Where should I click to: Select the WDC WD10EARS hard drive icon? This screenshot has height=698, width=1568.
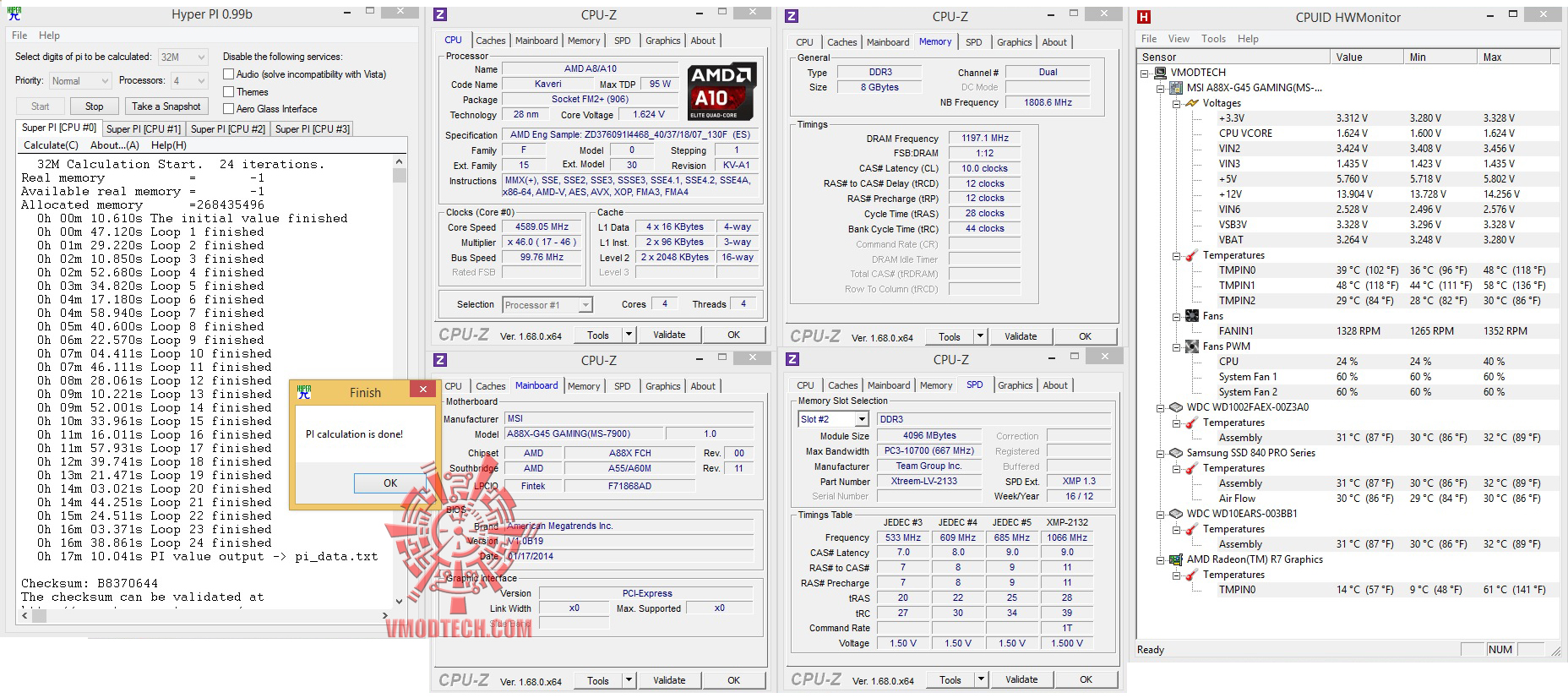click(1176, 514)
